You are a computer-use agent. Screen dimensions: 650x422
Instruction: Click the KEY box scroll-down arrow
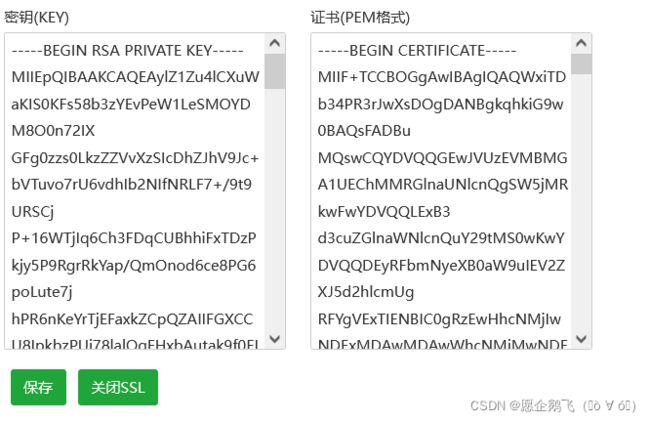[275, 339]
